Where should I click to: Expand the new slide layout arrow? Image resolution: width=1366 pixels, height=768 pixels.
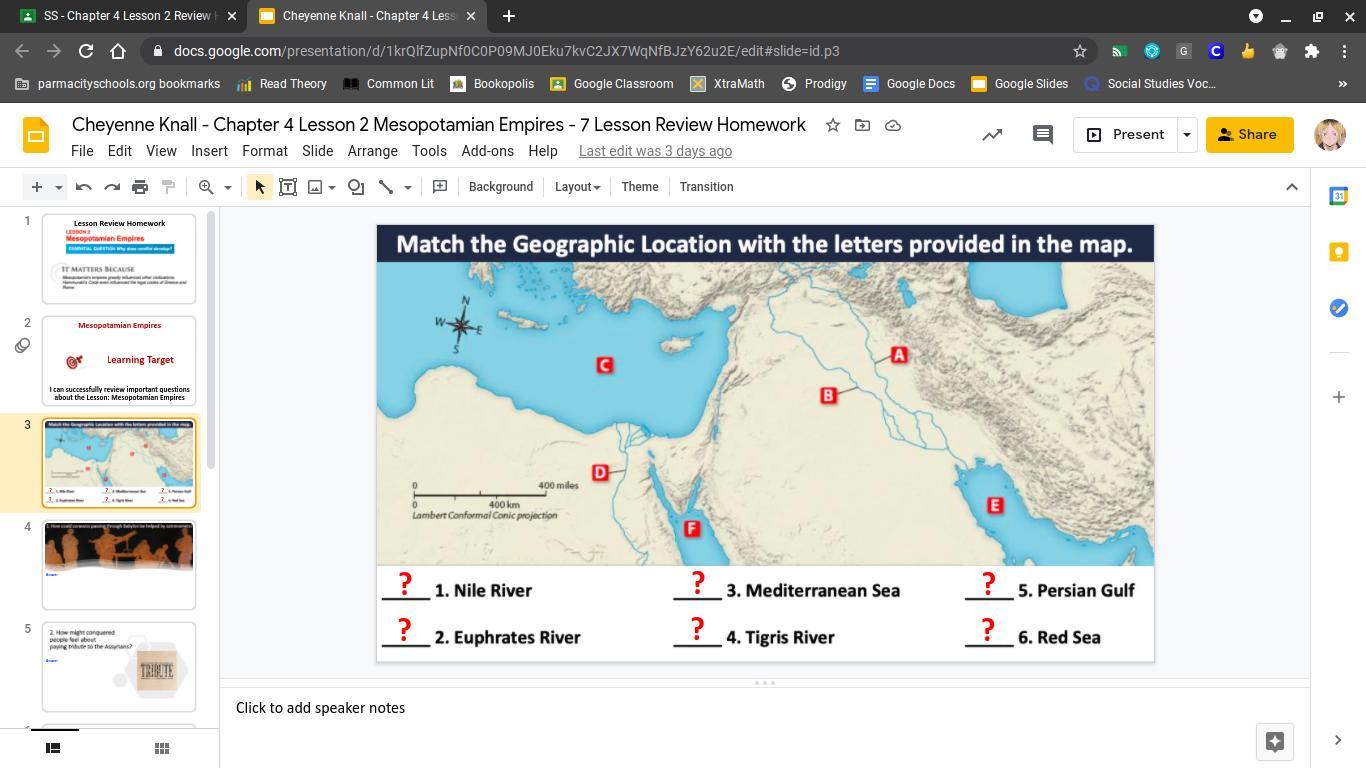coord(59,187)
